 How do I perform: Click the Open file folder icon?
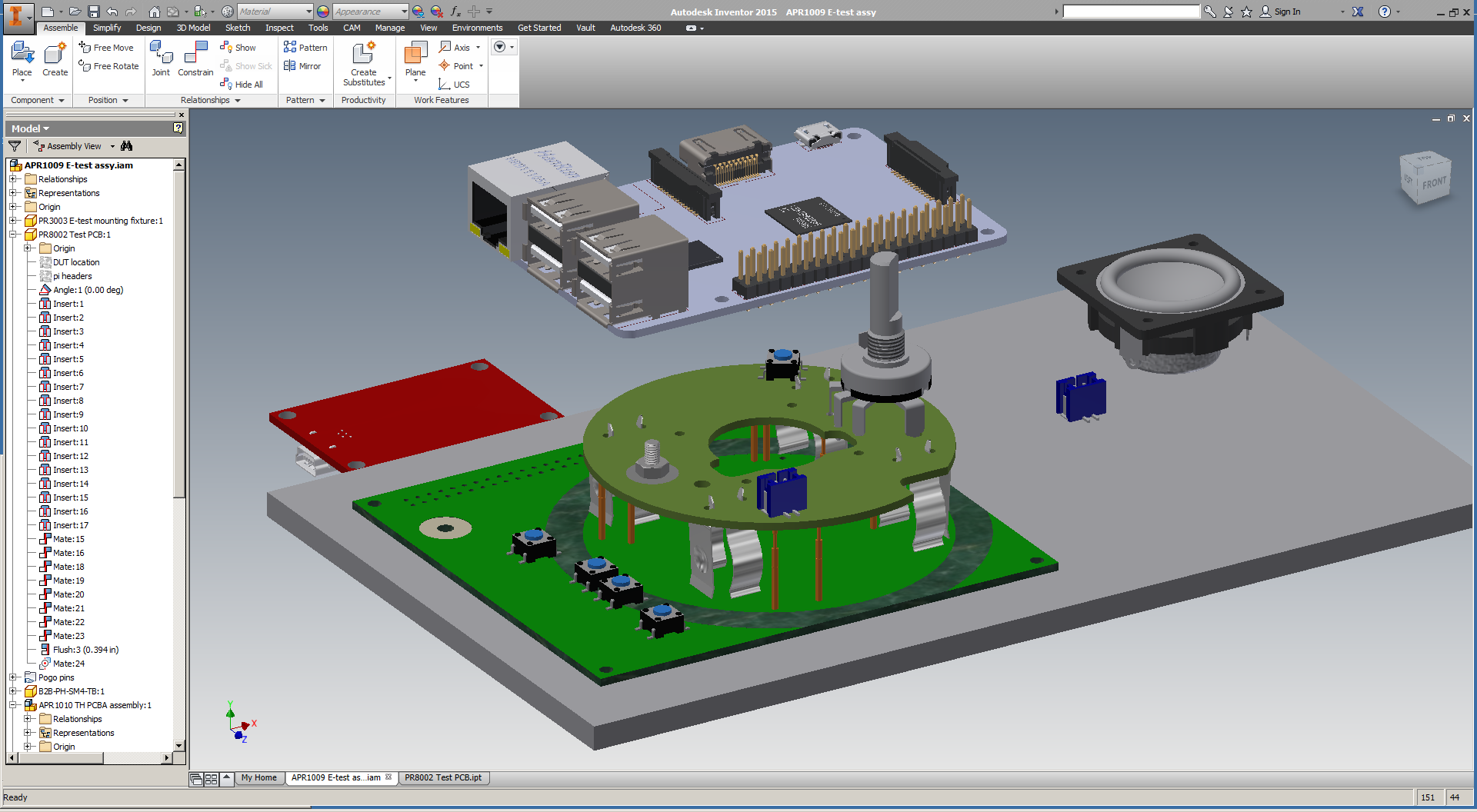click(x=75, y=12)
